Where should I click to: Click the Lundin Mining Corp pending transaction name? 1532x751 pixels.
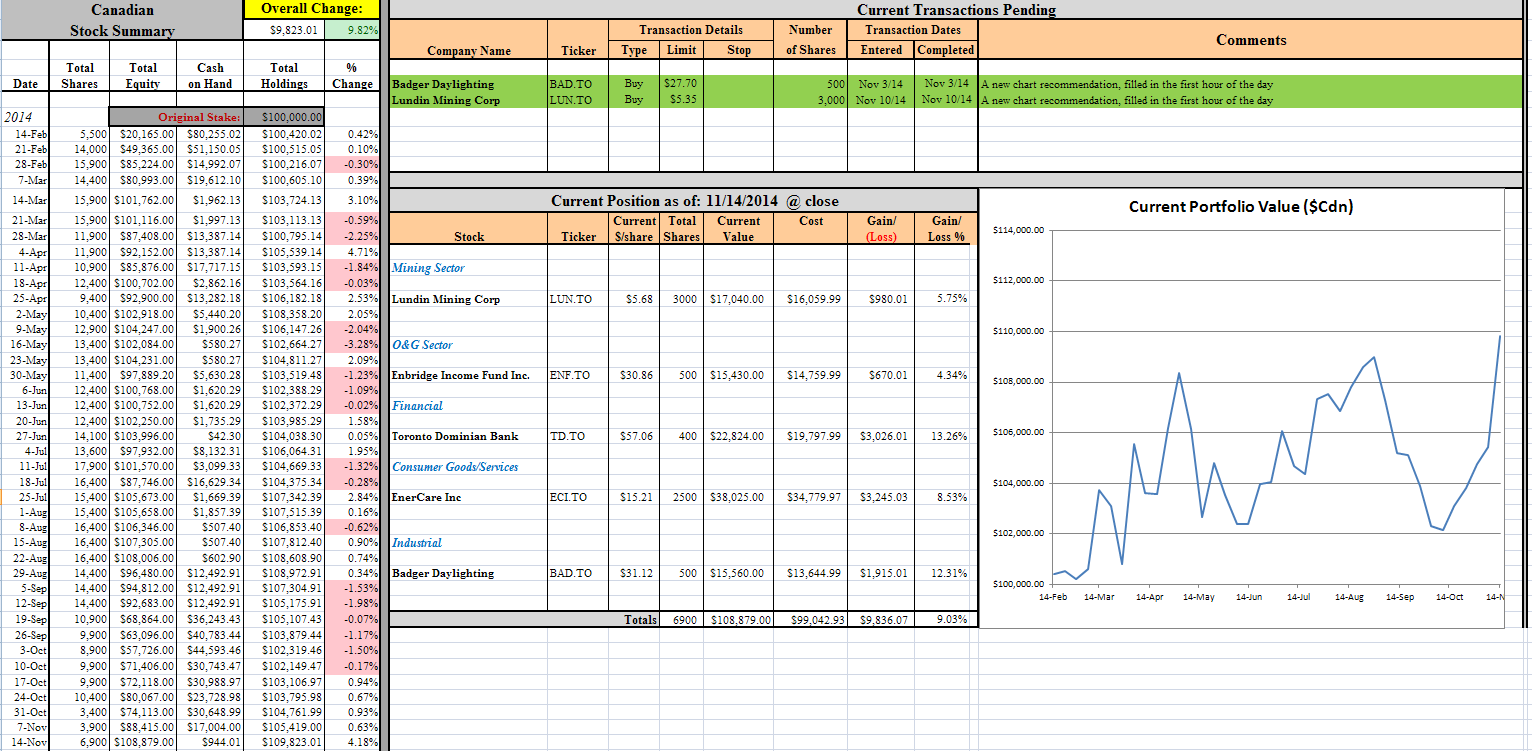(445, 100)
